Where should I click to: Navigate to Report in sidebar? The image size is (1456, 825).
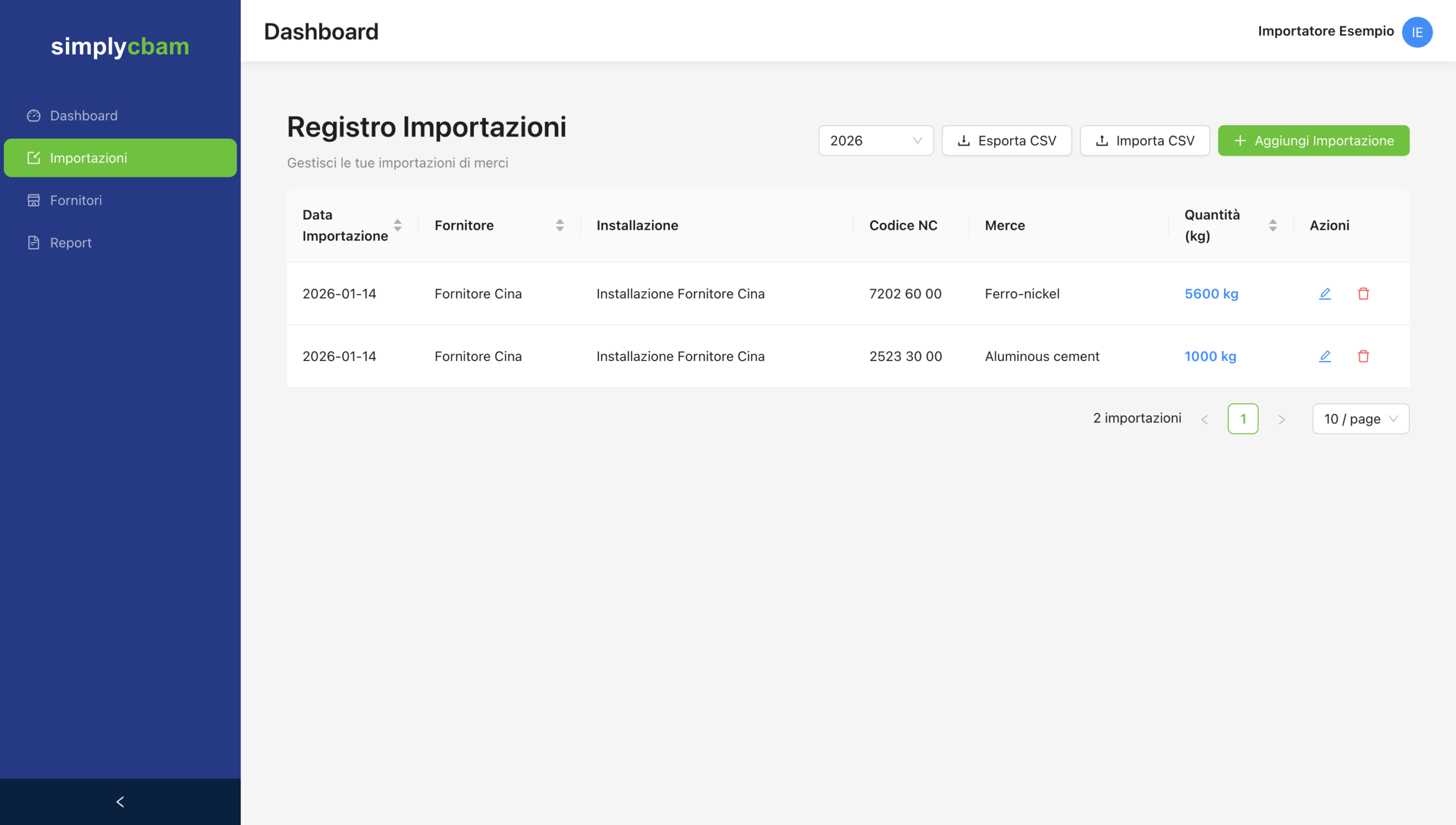(x=71, y=243)
